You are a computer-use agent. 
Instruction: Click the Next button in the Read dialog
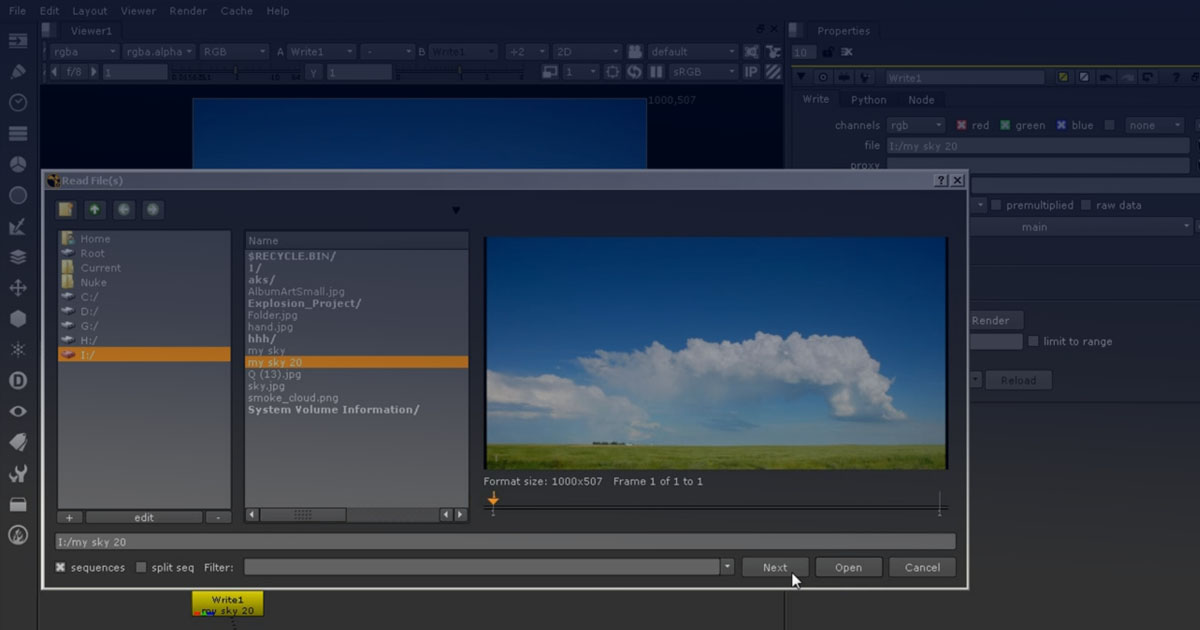[775, 567]
